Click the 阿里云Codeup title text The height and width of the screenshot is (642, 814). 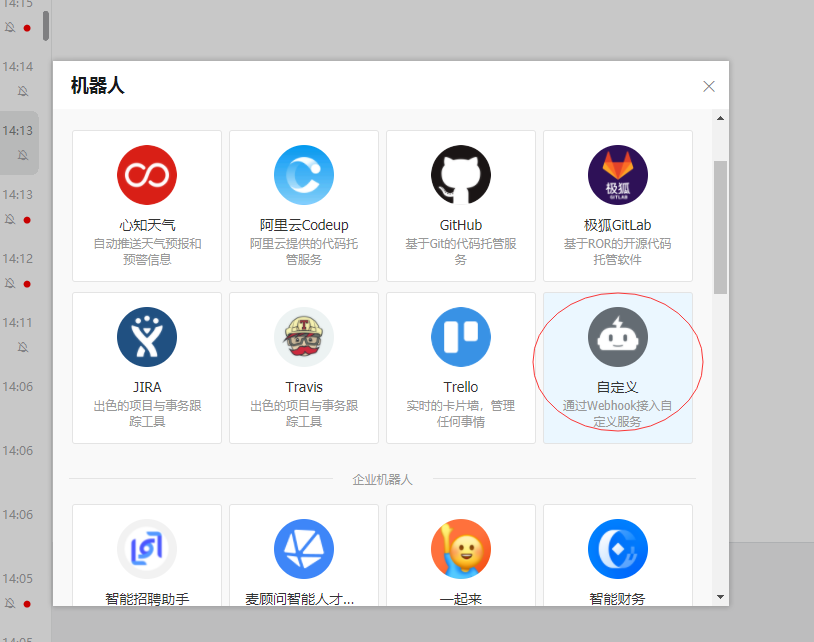pyautogui.click(x=304, y=225)
